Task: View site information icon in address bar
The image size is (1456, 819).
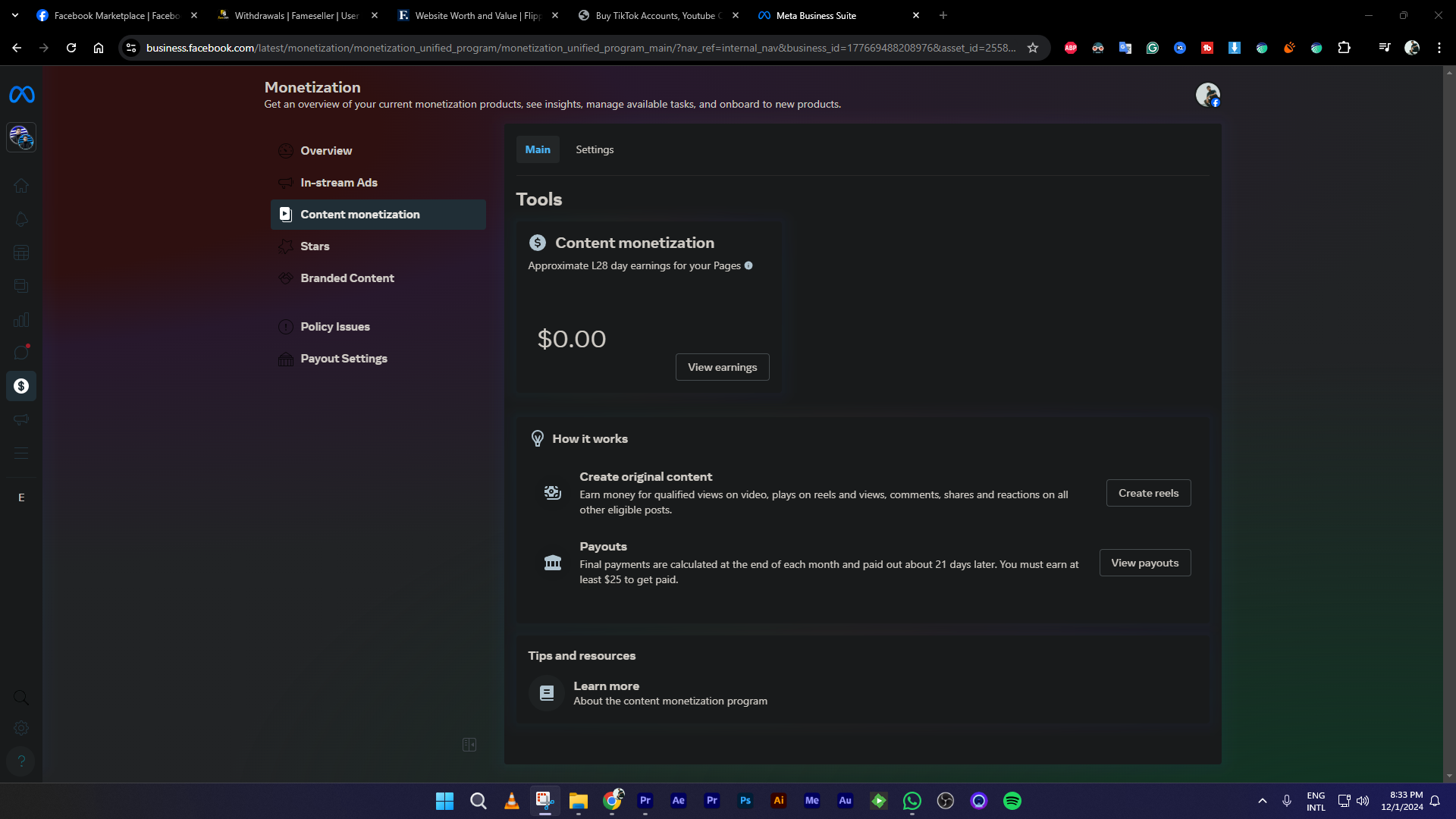Action: tap(131, 48)
